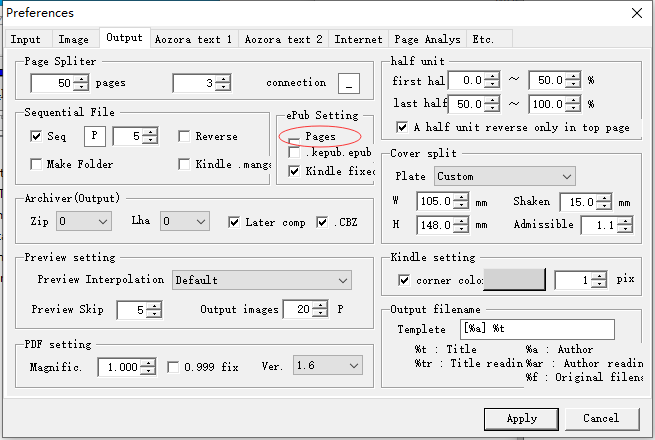Image resolution: width=655 pixels, height=440 pixels.
Task: Increase last half start percentage
Action: coord(493,100)
